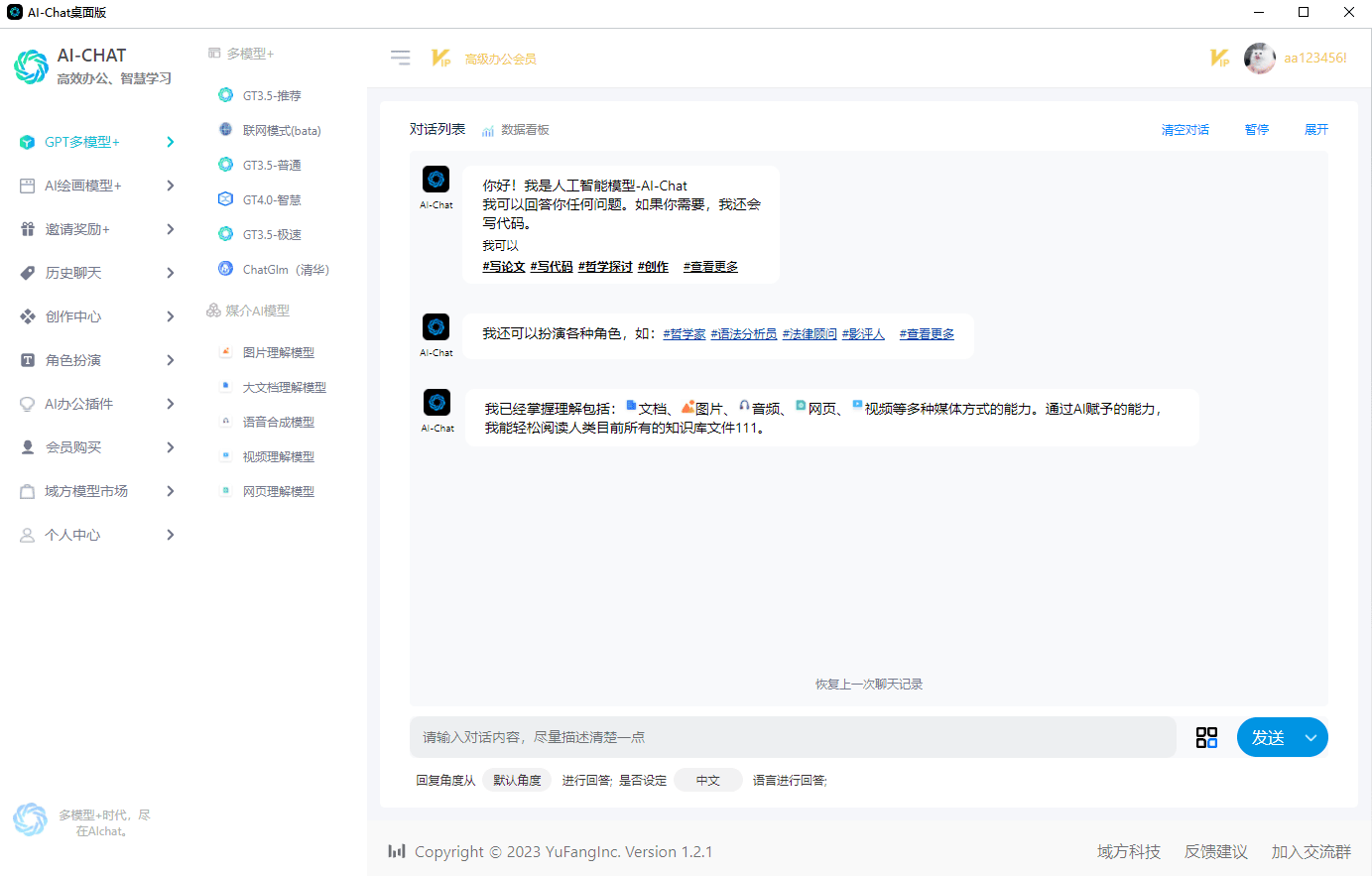This screenshot has width=1372, height=876.
Task: Click the AI-CHAT logo in sidebar header
Action: 31,67
